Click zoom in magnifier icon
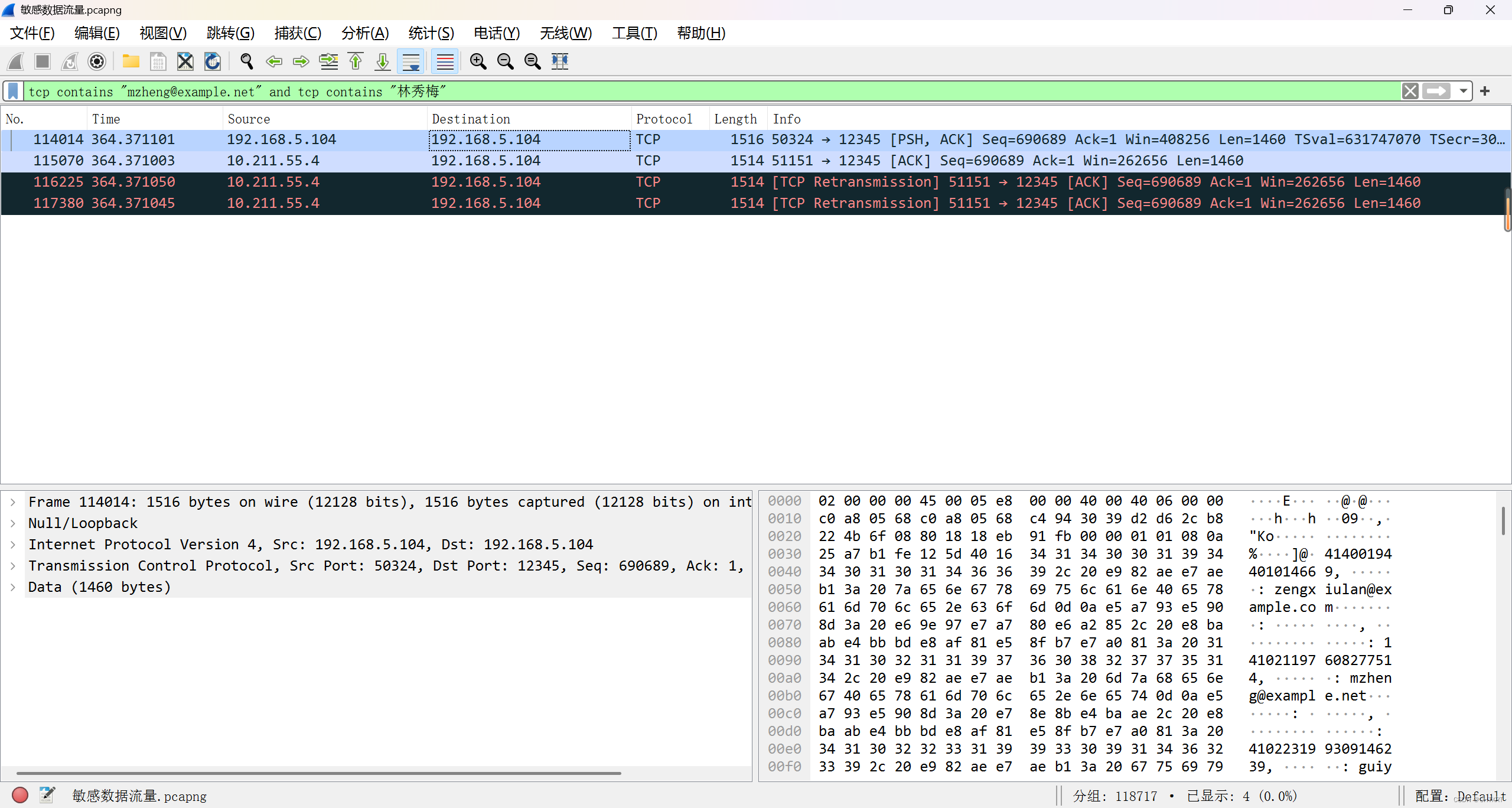 478,61
